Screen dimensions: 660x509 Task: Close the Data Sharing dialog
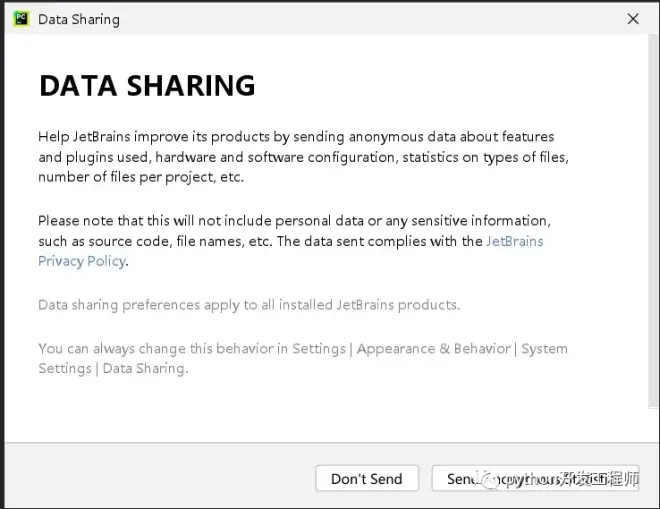pyautogui.click(x=633, y=19)
